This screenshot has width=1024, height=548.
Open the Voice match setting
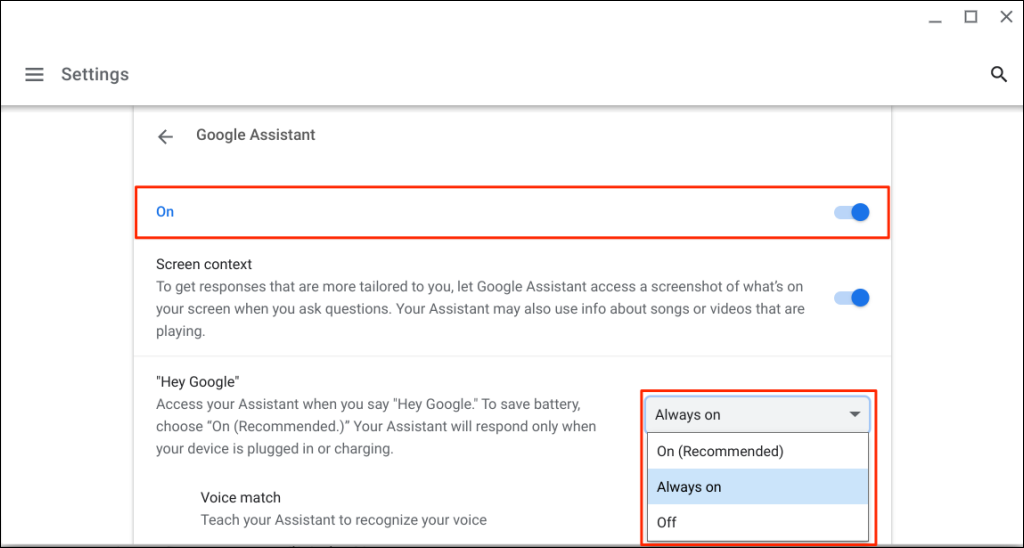point(240,498)
